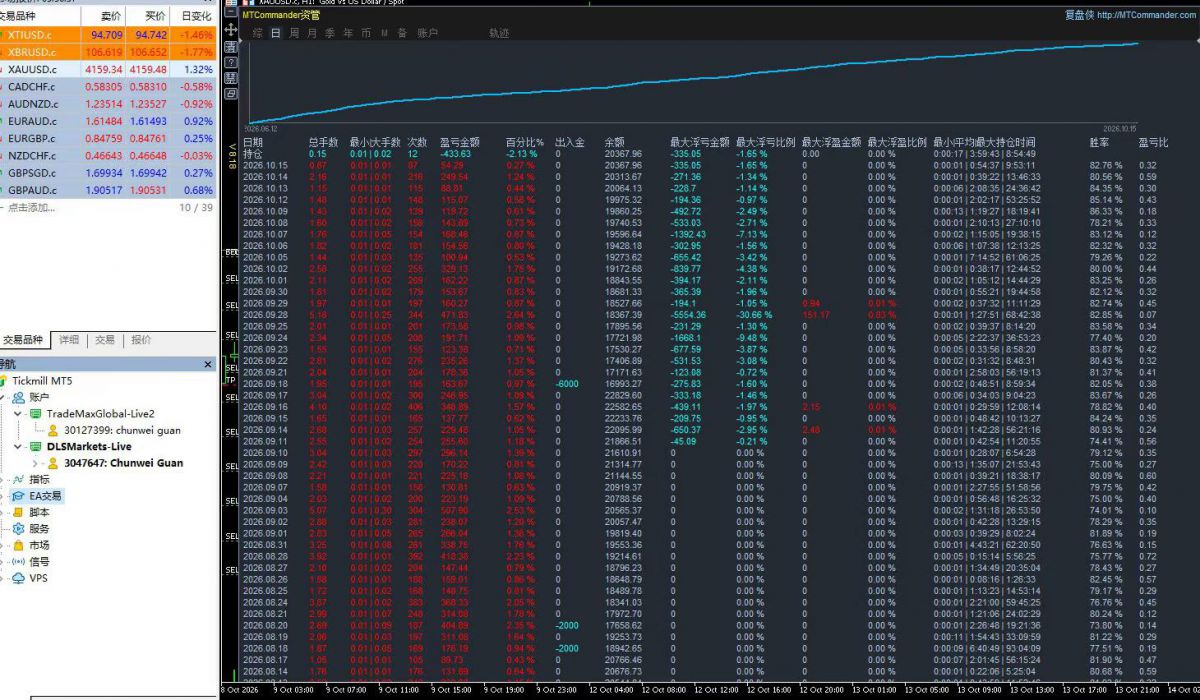Open the 报价 tab
The height and width of the screenshot is (700, 1200).
point(141,340)
